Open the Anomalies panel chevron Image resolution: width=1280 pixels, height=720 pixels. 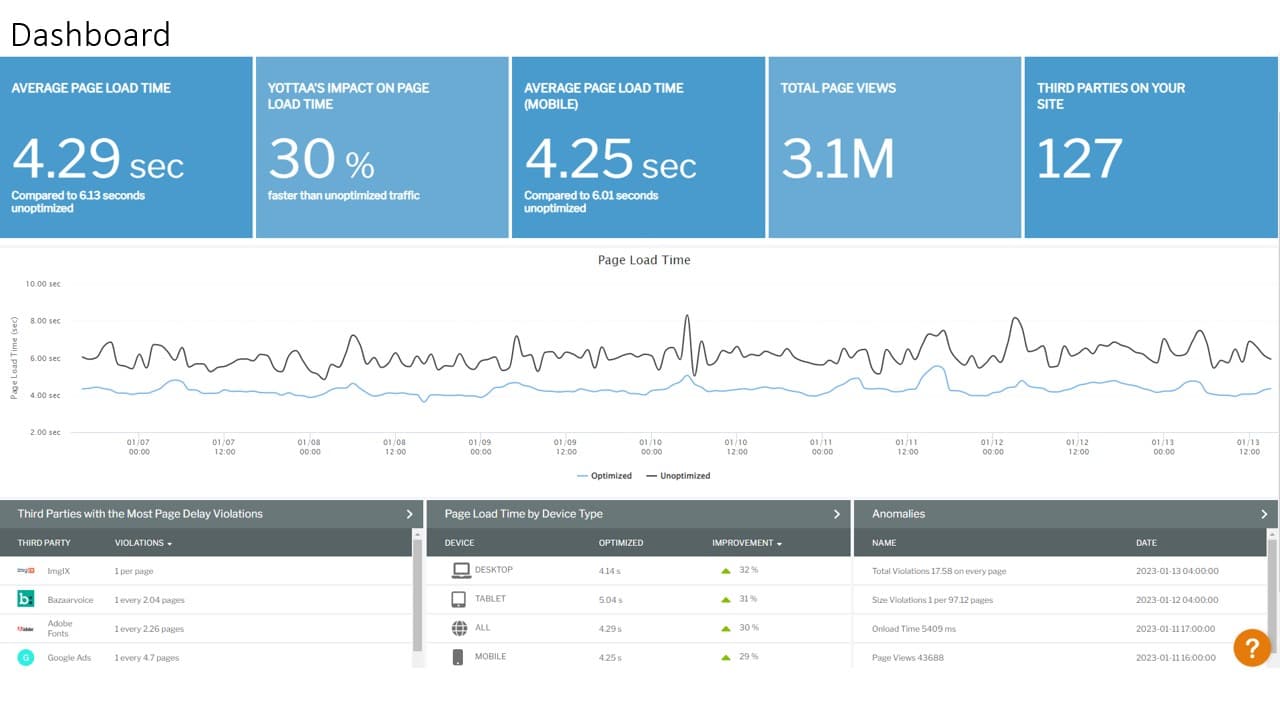[1264, 514]
